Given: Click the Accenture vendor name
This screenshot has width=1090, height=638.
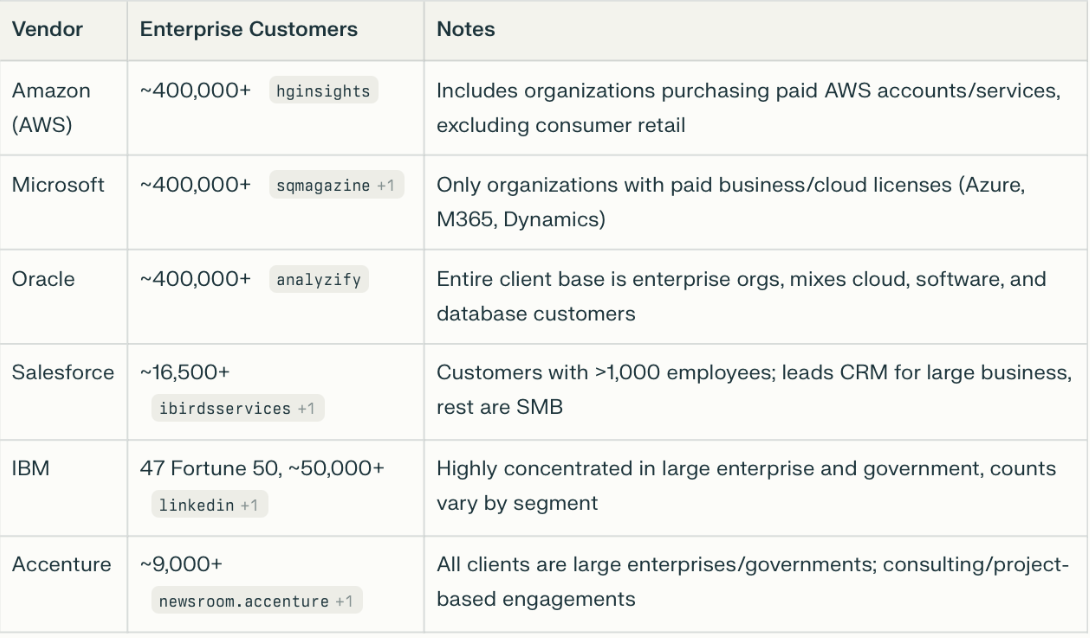Looking at the screenshot, I should pos(61,564).
